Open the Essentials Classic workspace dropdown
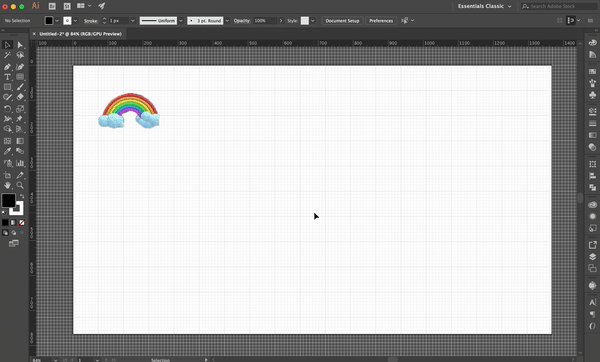This screenshot has height=362, width=600. pyautogui.click(x=484, y=6)
